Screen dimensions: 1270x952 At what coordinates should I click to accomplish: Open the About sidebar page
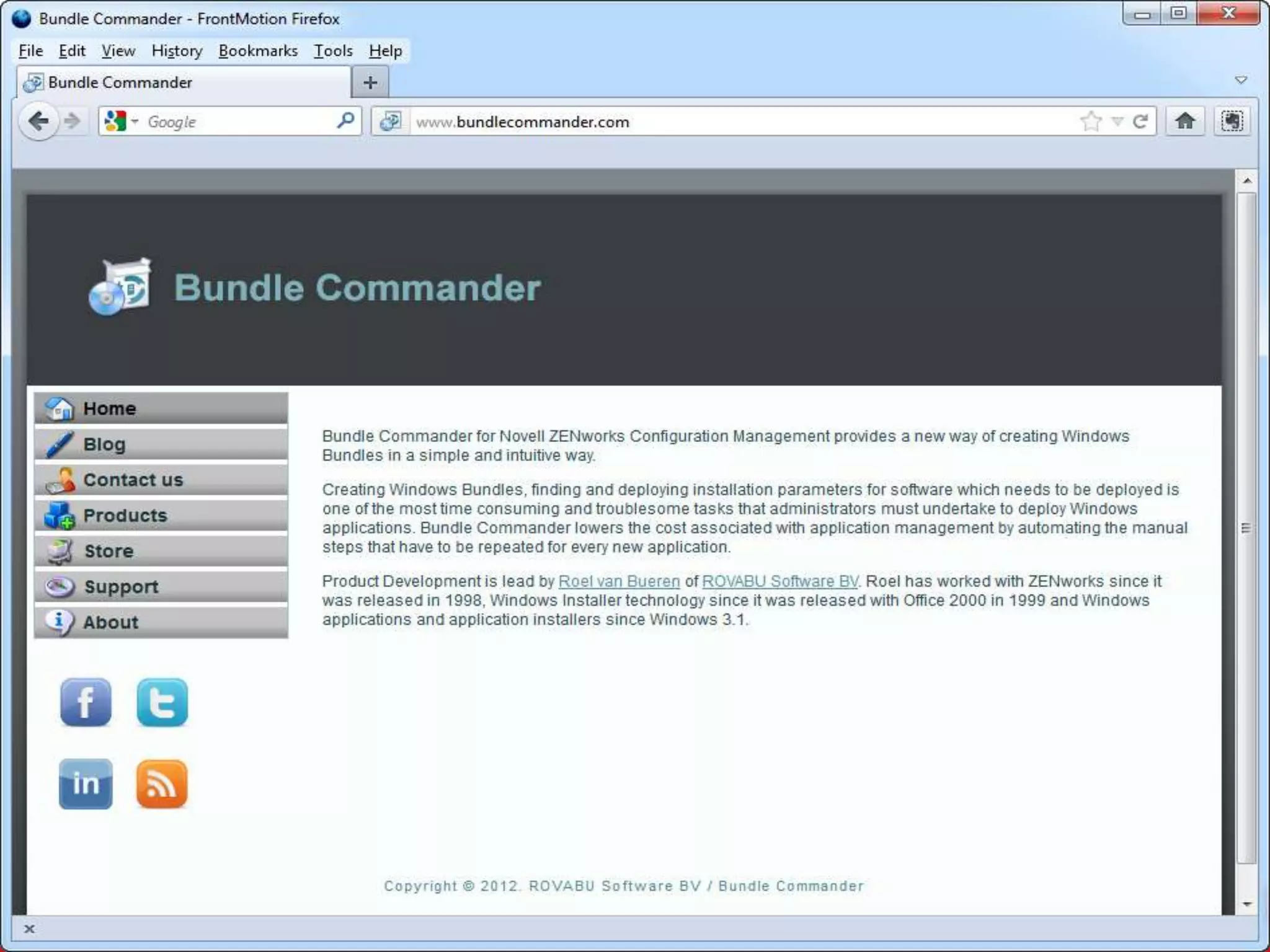pos(161,622)
